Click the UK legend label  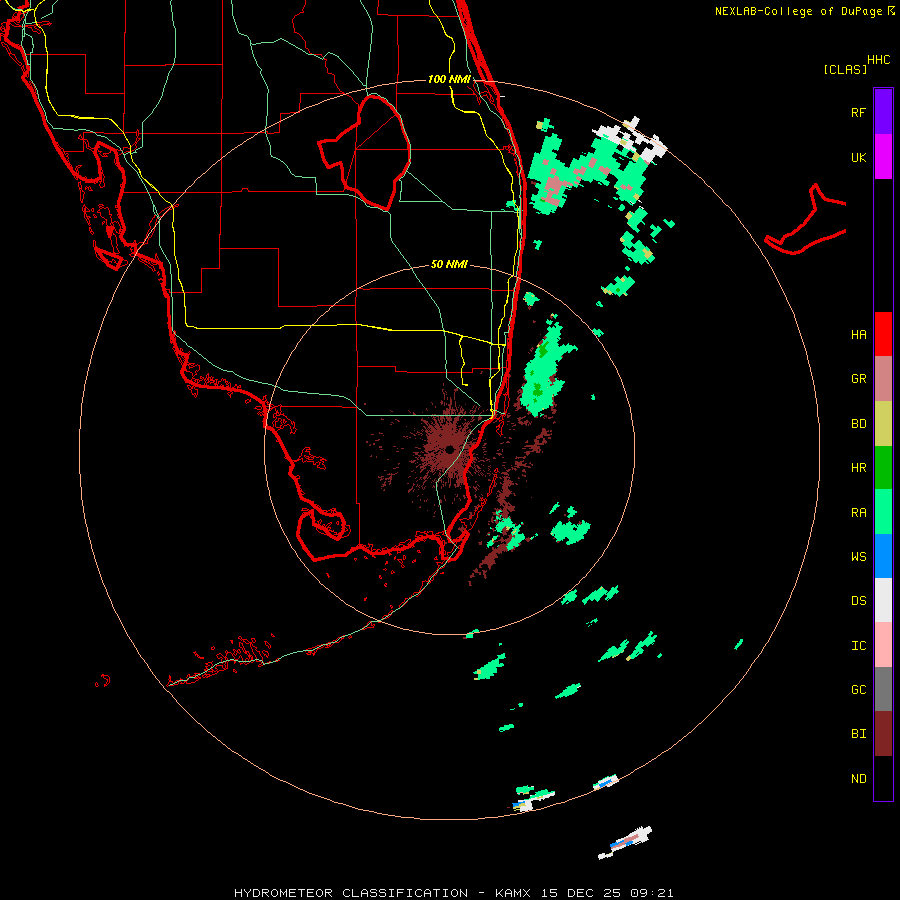tap(858, 157)
